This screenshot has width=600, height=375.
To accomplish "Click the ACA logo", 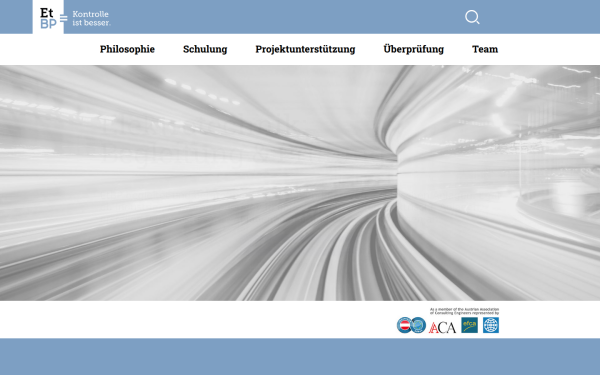I will [442, 327].
